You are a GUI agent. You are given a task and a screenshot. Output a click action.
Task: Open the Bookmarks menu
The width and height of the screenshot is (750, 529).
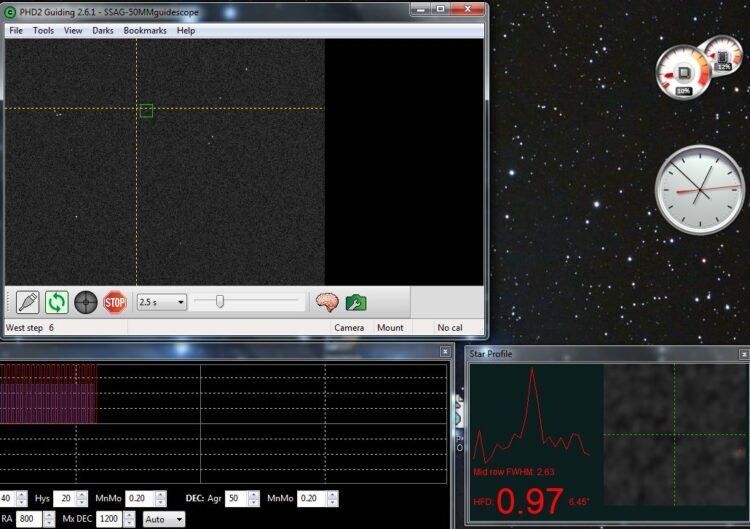coord(145,31)
